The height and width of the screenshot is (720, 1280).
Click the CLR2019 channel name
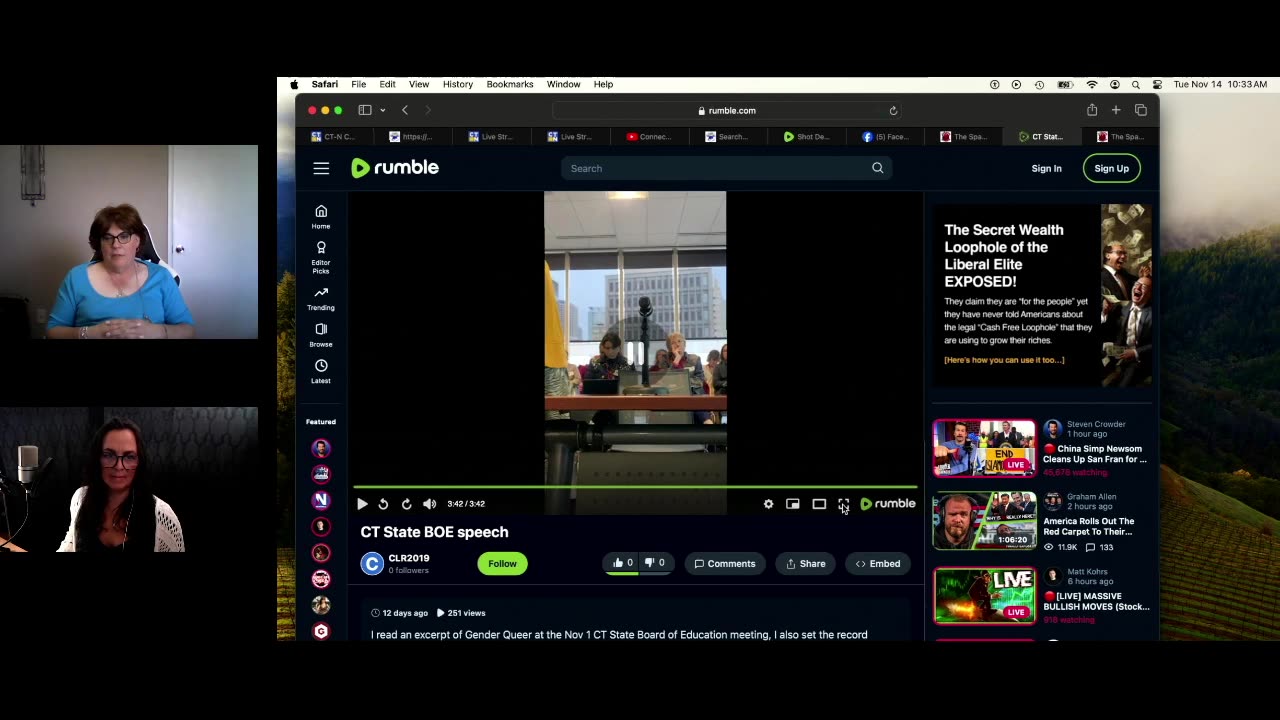pos(409,558)
